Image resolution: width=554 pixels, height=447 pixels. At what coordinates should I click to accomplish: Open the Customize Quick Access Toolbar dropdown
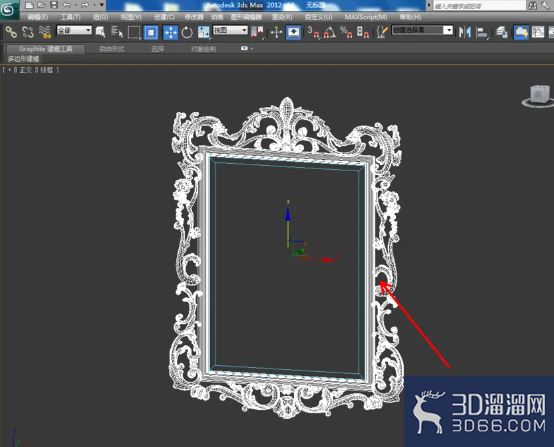pos(101,5)
